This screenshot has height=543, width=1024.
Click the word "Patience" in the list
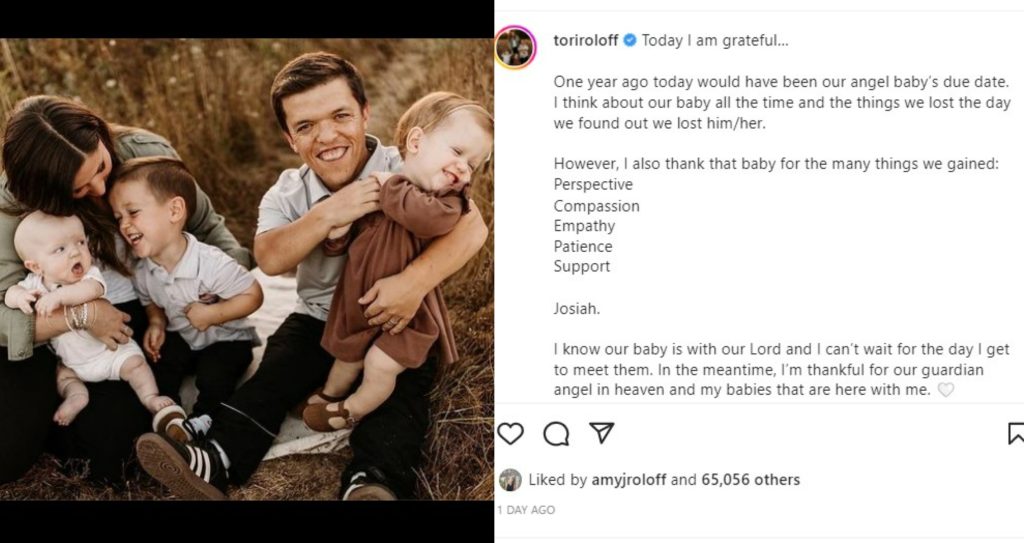(583, 246)
